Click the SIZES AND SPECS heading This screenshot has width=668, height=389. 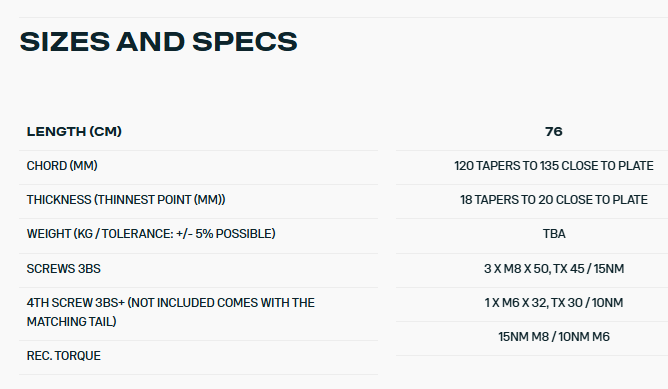158,42
